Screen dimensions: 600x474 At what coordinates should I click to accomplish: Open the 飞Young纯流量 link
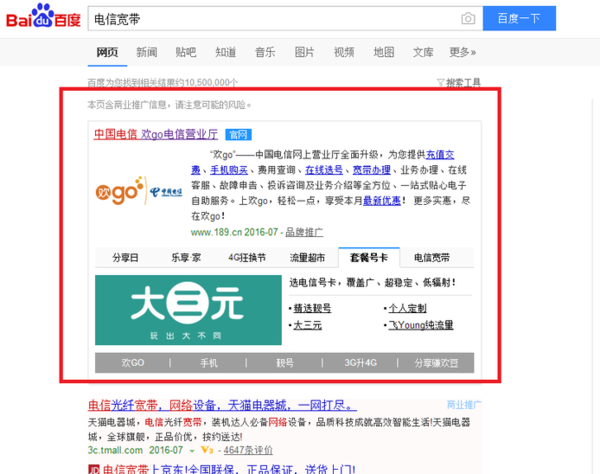coord(421,325)
